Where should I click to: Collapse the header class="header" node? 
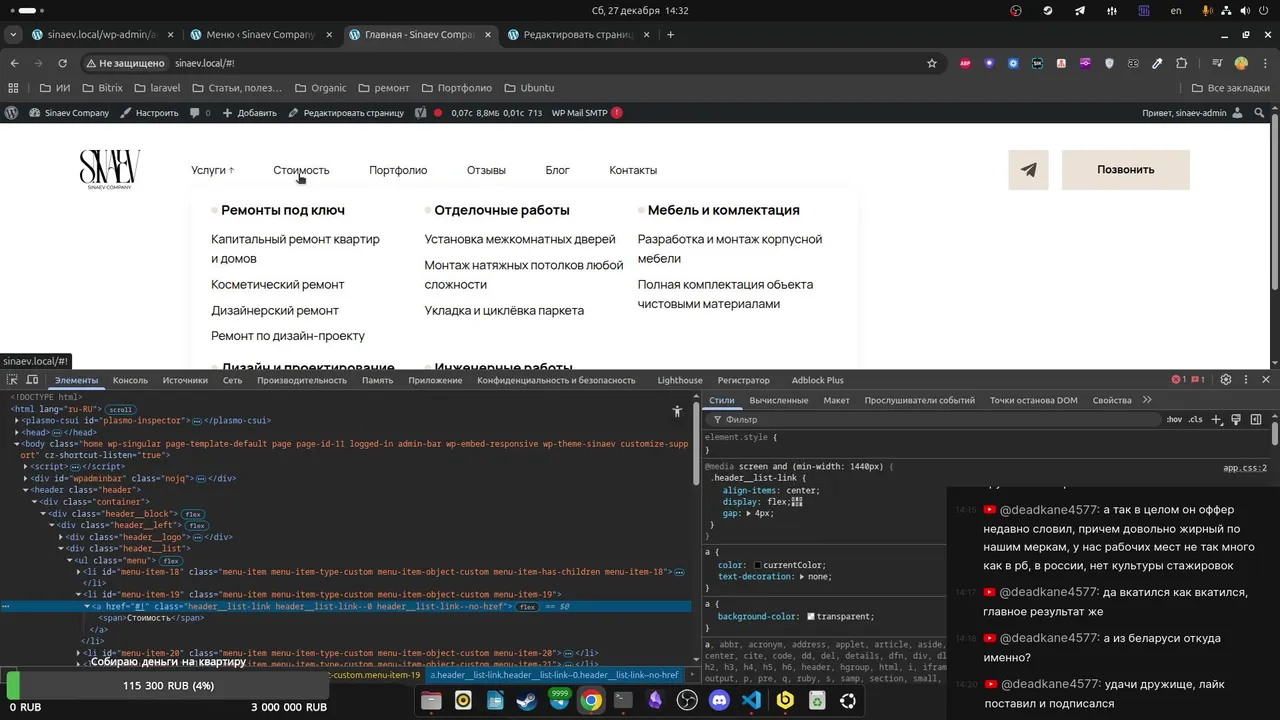pyautogui.click(x=26, y=490)
